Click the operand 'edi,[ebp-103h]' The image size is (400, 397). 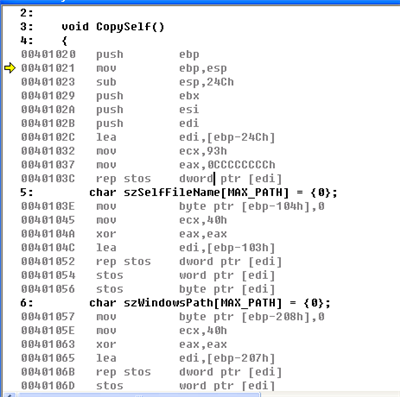pyautogui.click(x=227, y=248)
